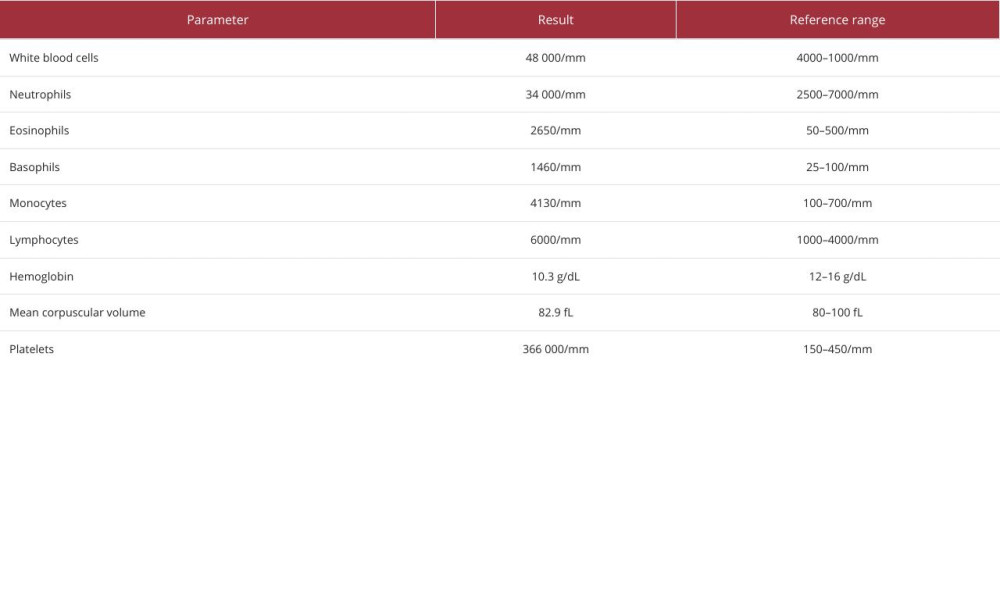Viewport: 1000px width, 600px height.
Task: Click the 1000–4000/mm reference range
Action: [x=837, y=240]
